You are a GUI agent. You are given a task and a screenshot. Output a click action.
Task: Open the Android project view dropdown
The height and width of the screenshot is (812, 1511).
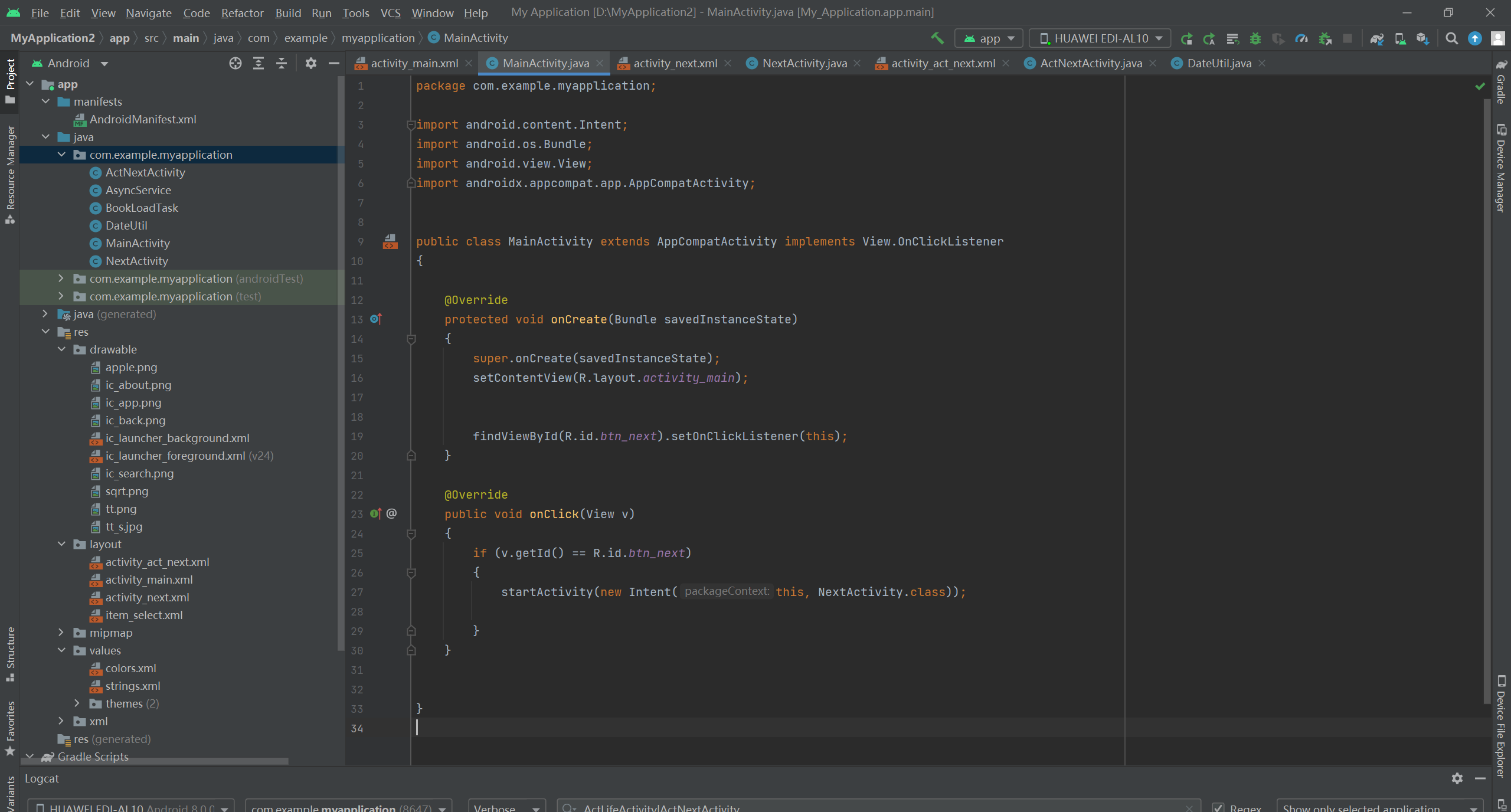pyautogui.click(x=70, y=63)
